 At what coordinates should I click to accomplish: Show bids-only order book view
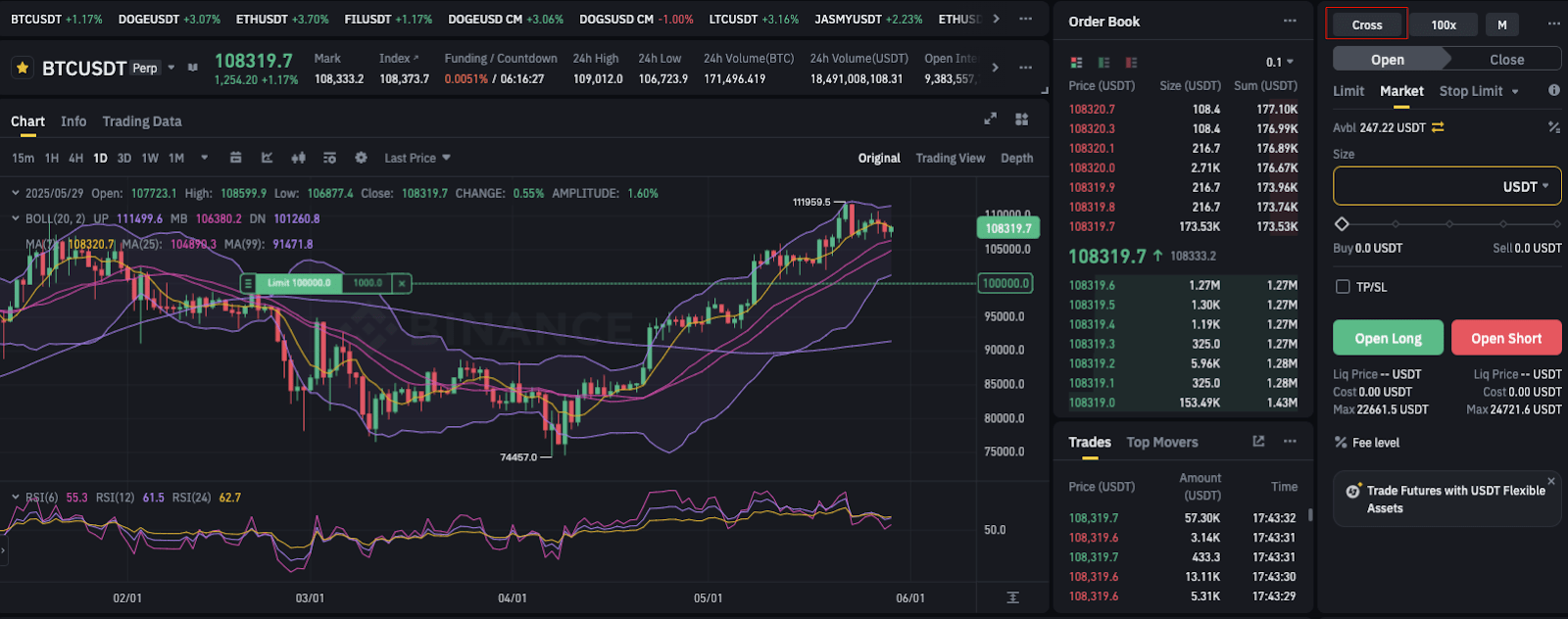1104,62
